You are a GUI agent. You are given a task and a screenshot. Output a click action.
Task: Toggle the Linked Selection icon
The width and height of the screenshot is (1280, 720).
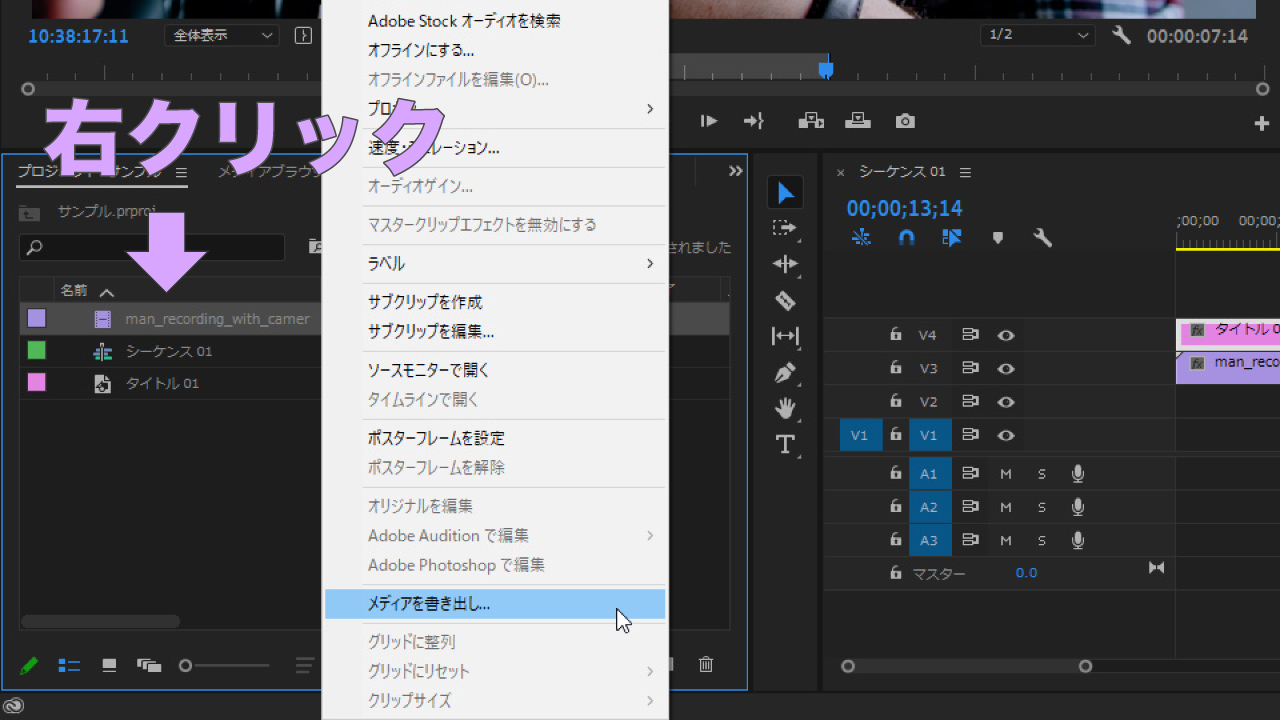(x=951, y=238)
